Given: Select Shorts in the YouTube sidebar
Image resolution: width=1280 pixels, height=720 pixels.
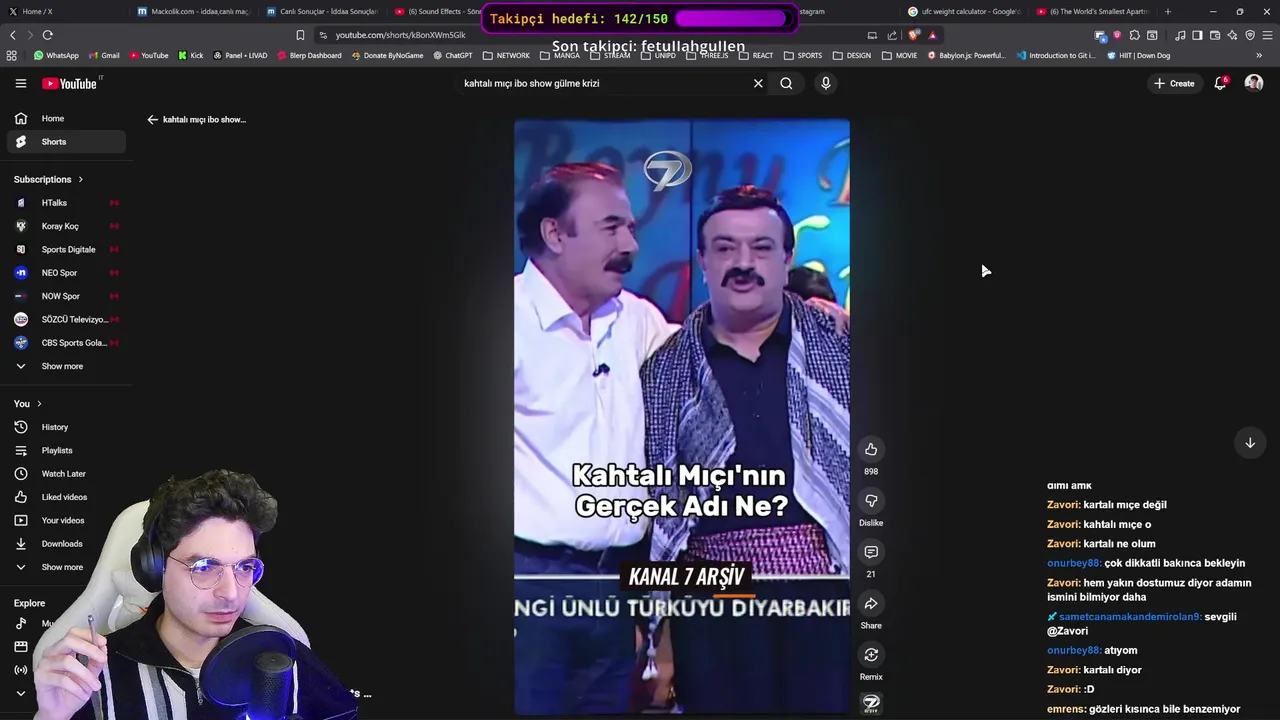Looking at the screenshot, I should (66, 142).
